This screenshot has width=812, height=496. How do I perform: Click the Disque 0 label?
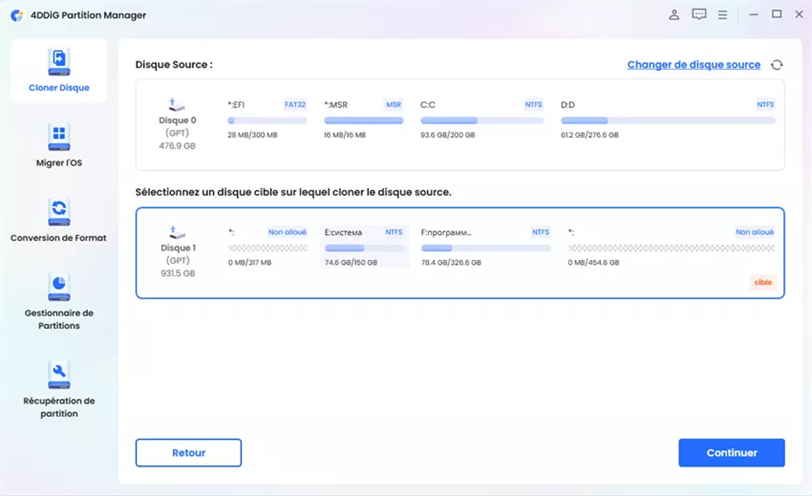tap(177, 120)
